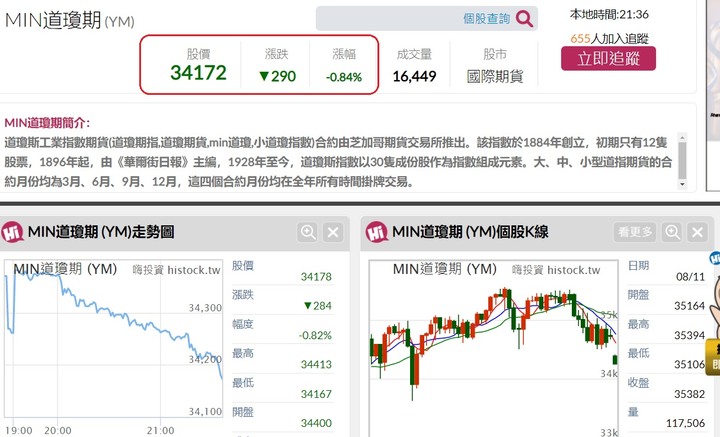
Task: Click the 開盤 value 34400
Action: coord(316,423)
